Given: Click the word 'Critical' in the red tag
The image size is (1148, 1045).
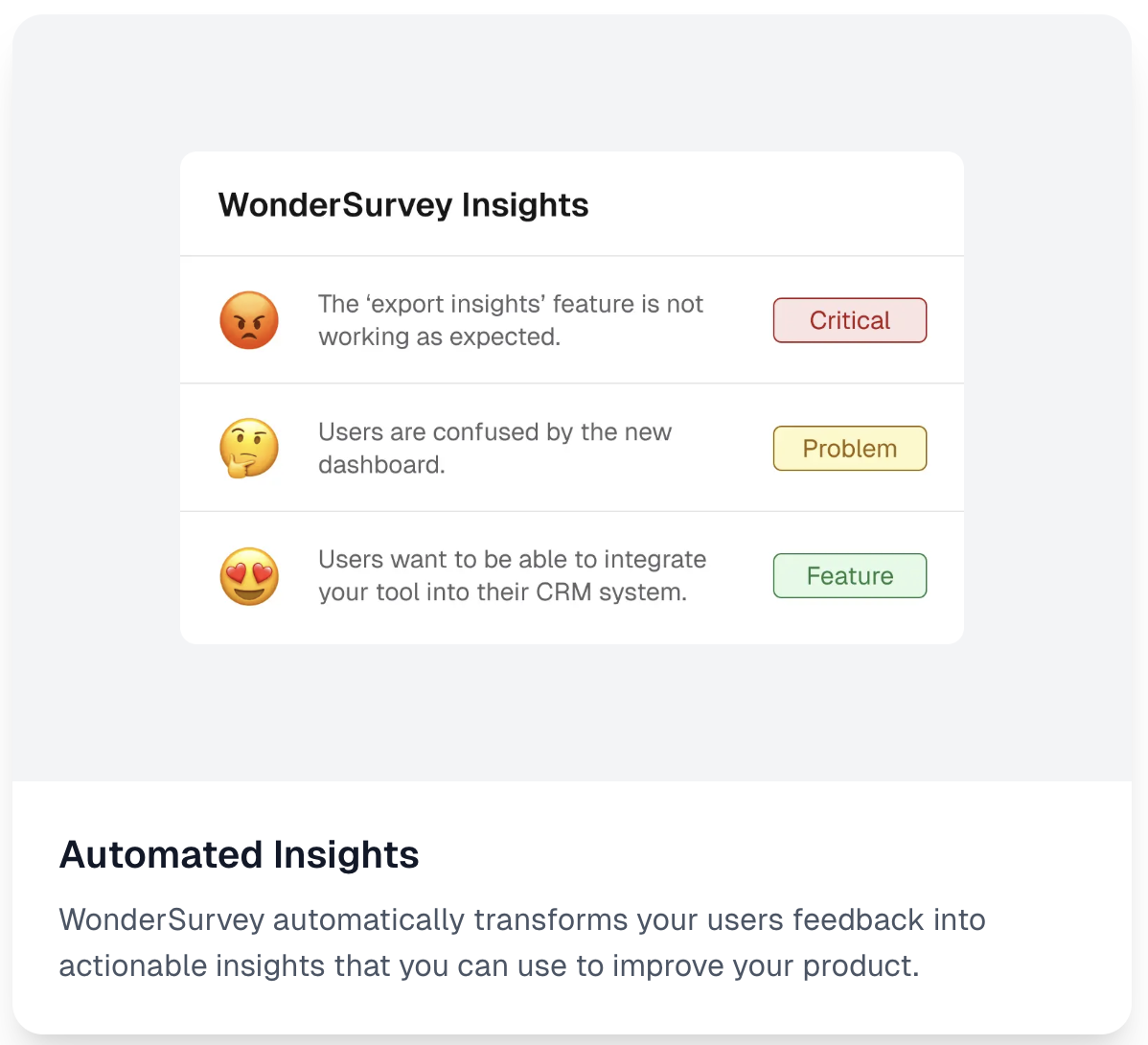Looking at the screenshot, I should click(x=849, y=320).
